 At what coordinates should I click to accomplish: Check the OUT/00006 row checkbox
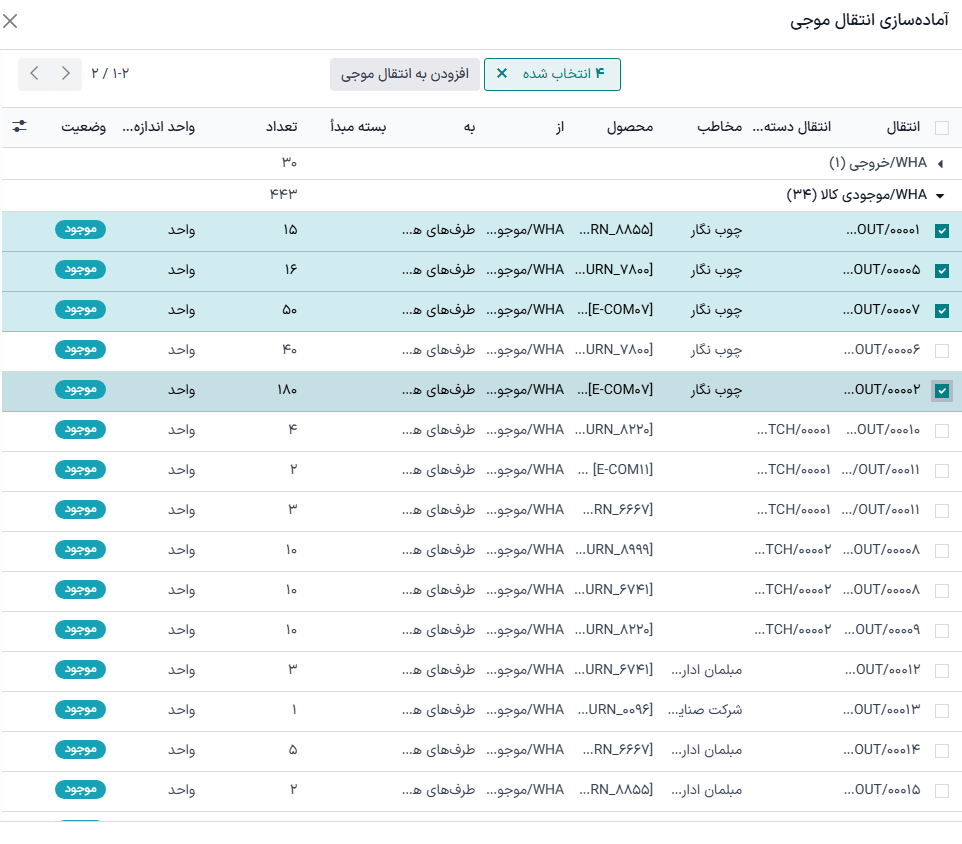tap(941, 351)
